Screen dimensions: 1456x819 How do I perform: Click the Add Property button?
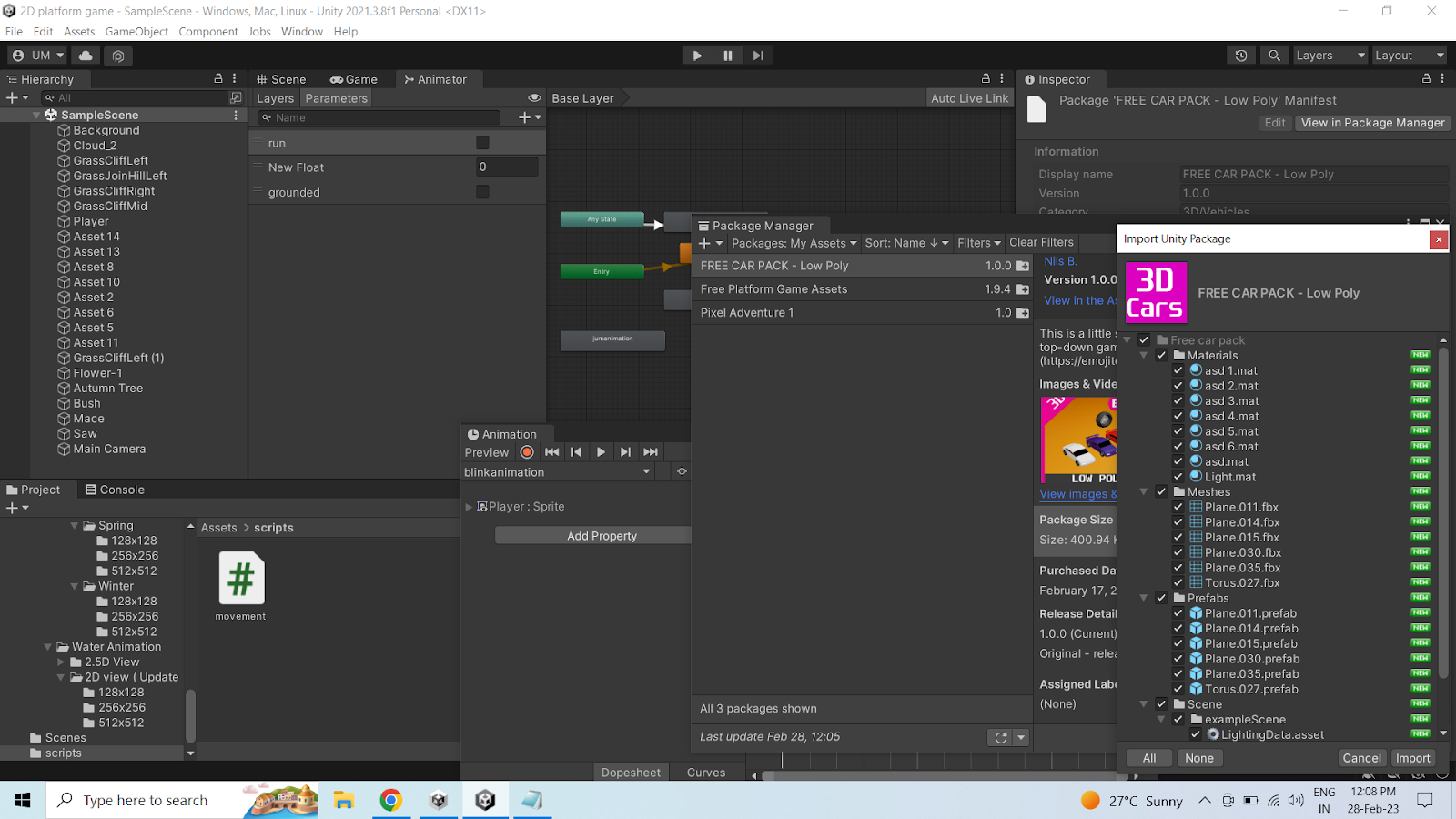point(602,536)
